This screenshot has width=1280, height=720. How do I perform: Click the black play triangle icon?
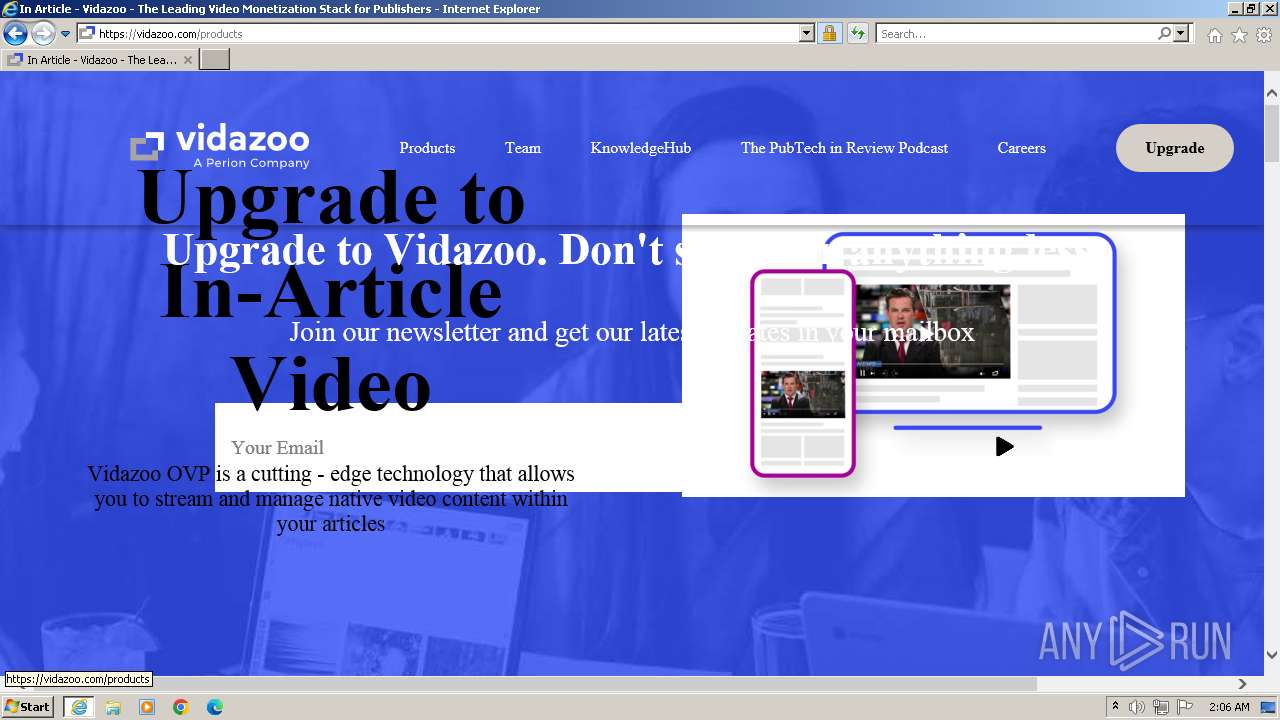pos(1005,447)
